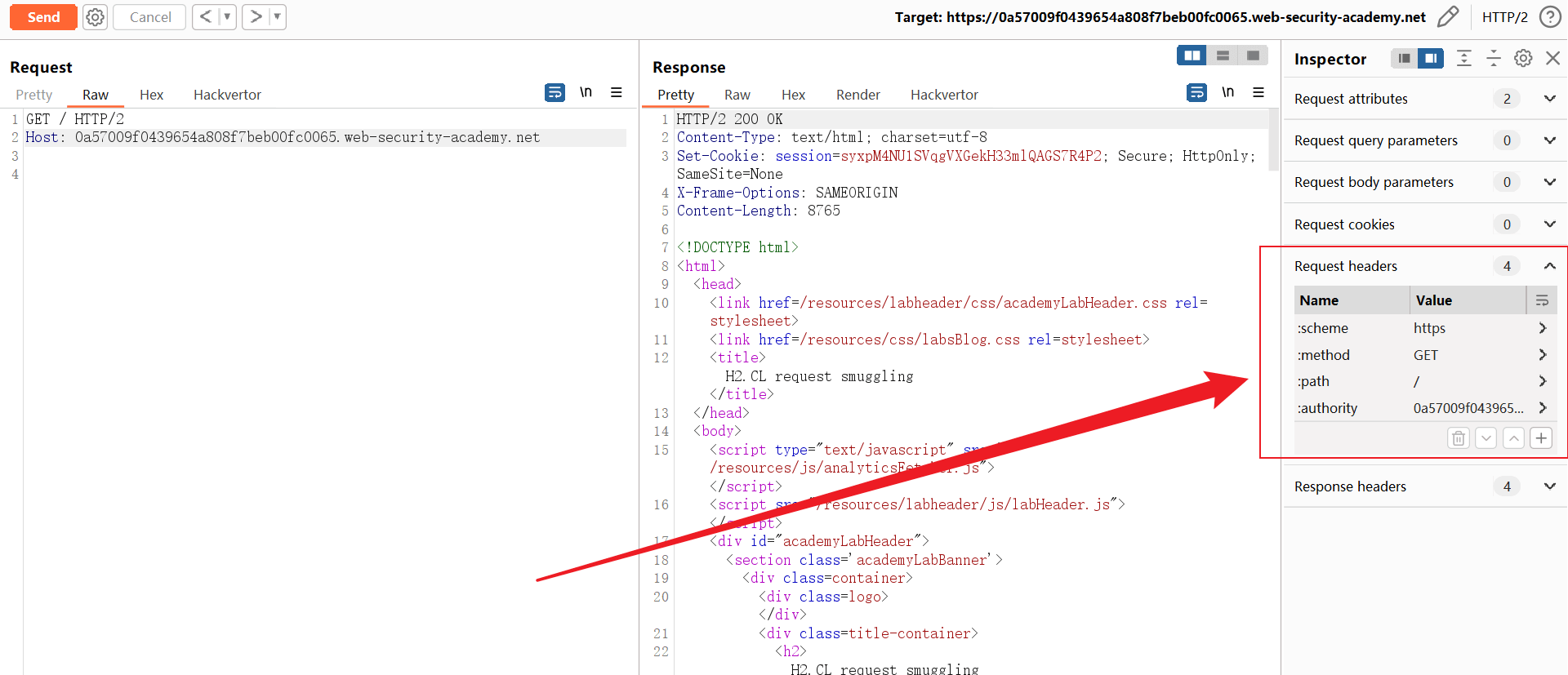This screenshot has width=1568, height=675.
Task: Click the delete header trash icon
Action: pyautogui.click(x=1459, y=438)
